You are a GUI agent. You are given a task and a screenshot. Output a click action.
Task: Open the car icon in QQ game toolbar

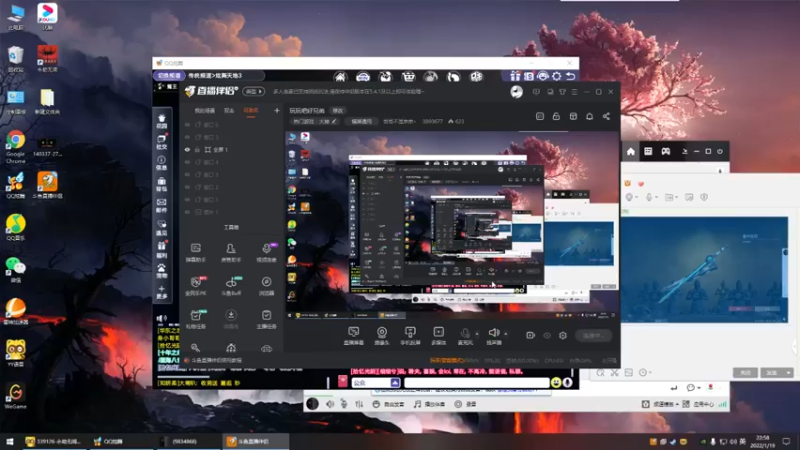coord(363,77)
